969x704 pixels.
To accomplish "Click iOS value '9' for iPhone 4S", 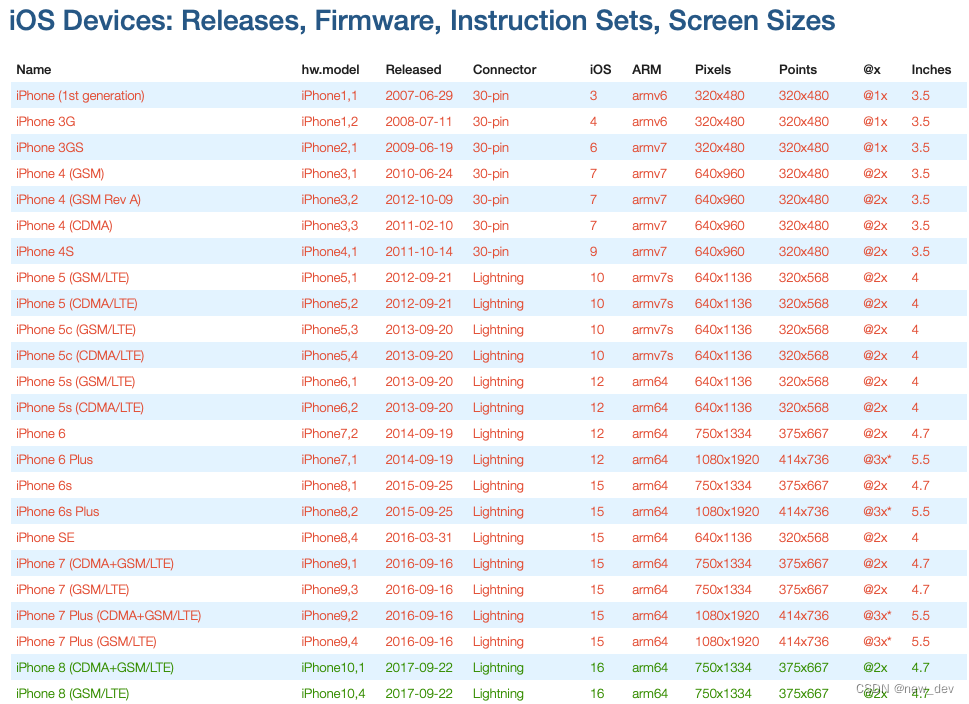I will pyautogui.click(x=593, y=252).
